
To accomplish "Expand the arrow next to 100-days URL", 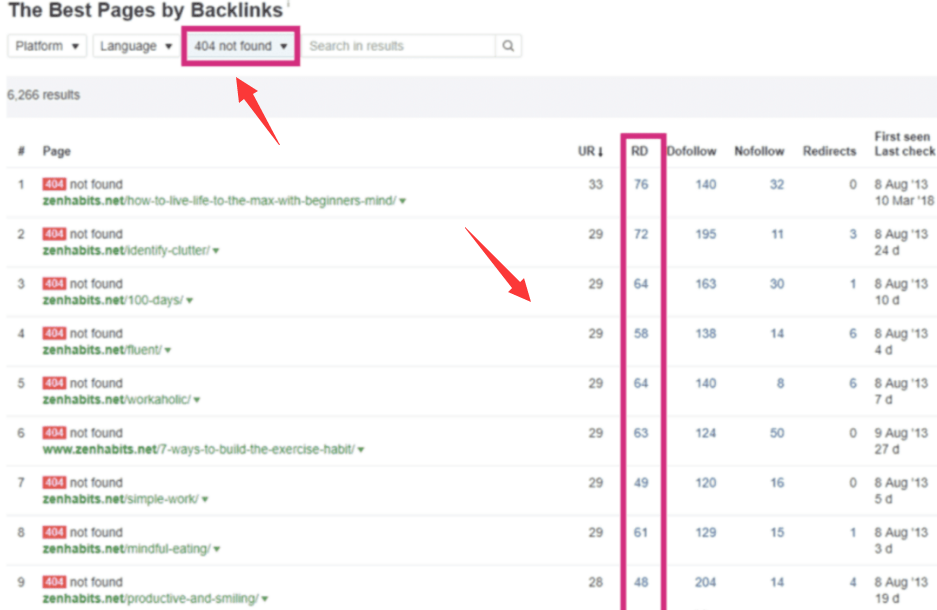I will click(x=190, y=301).
